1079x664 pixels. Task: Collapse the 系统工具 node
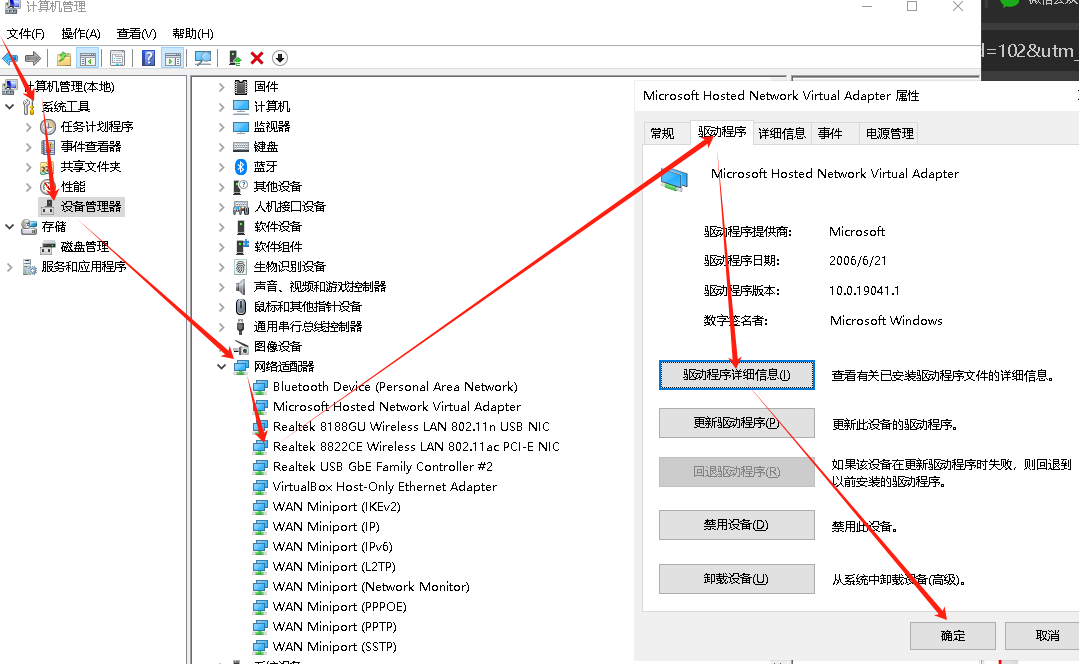10,107
